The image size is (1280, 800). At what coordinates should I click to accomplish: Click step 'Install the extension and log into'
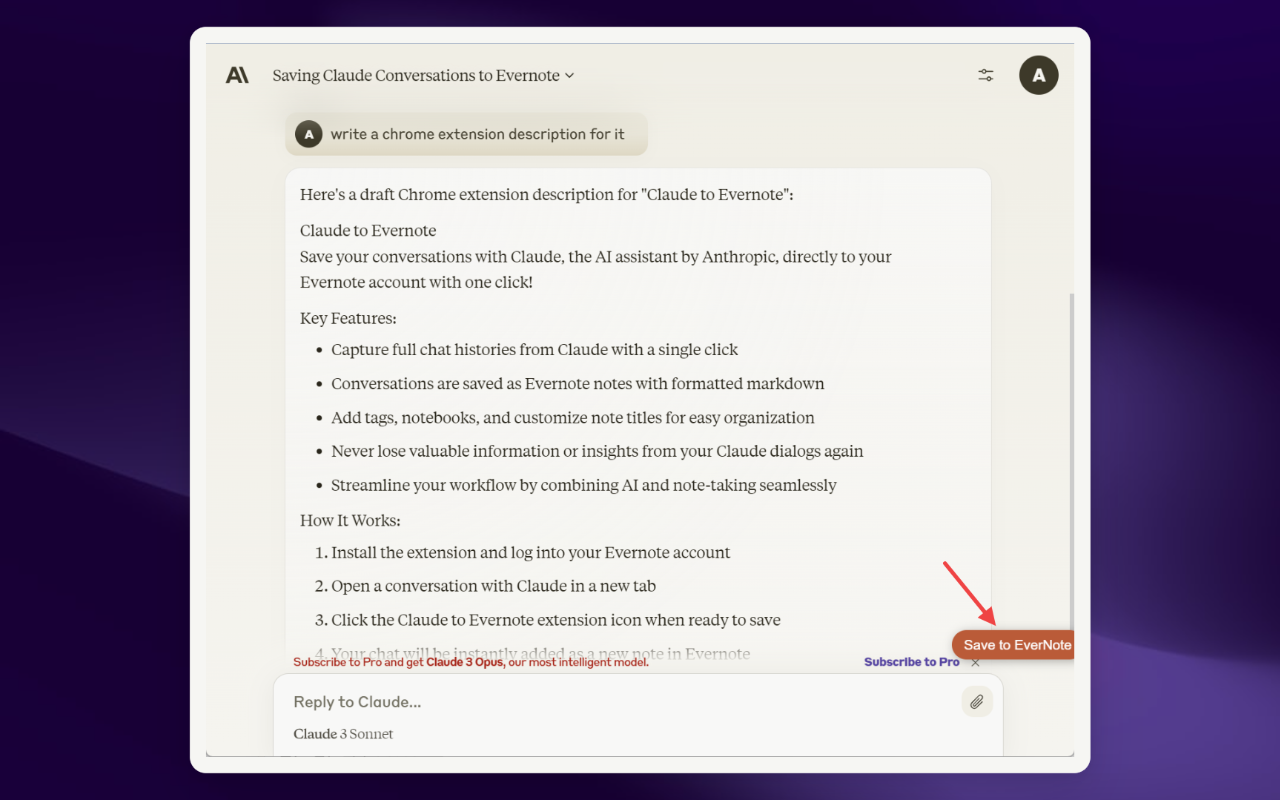531,552
